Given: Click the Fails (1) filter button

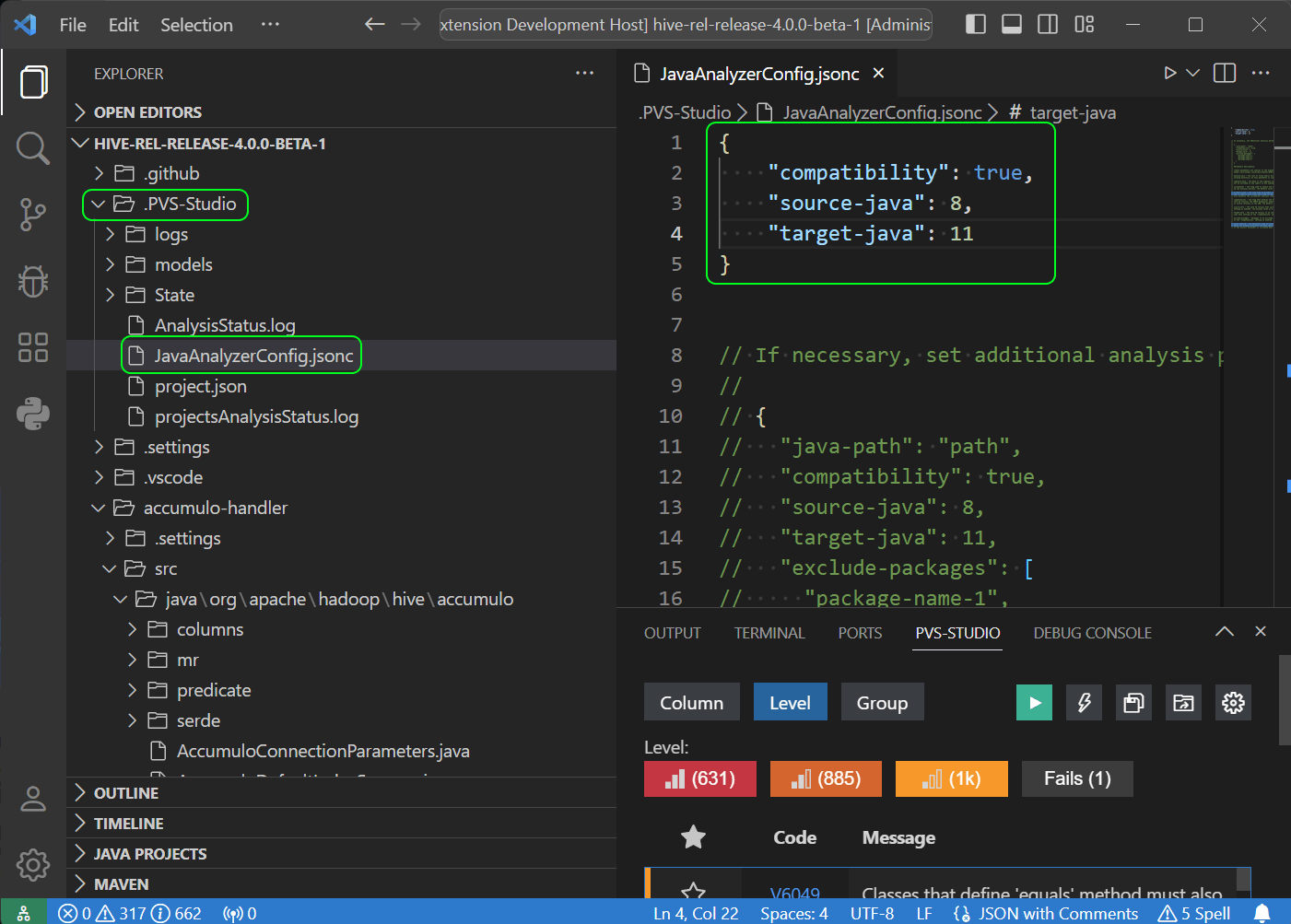Looking at the screenshot, I should coord(1076,778).
